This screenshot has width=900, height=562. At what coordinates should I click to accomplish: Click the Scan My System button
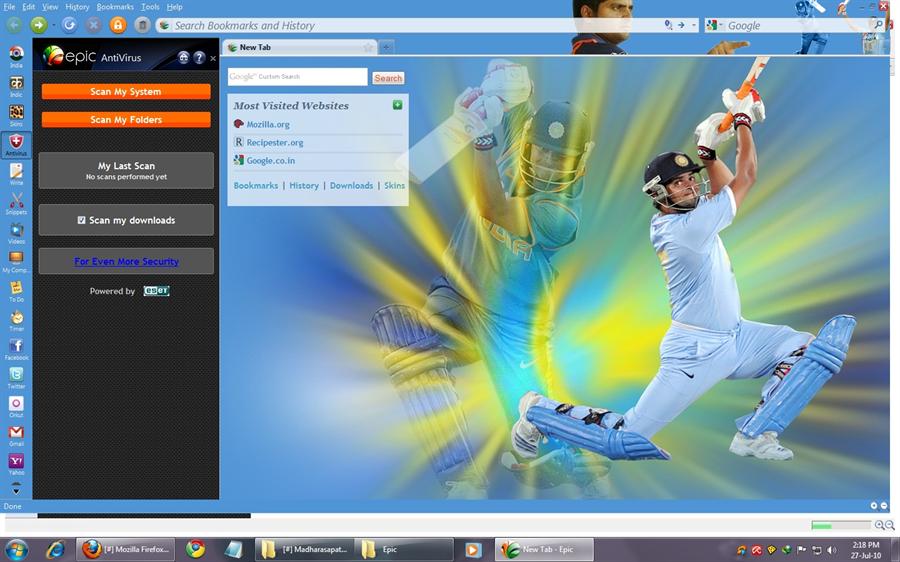126,91
